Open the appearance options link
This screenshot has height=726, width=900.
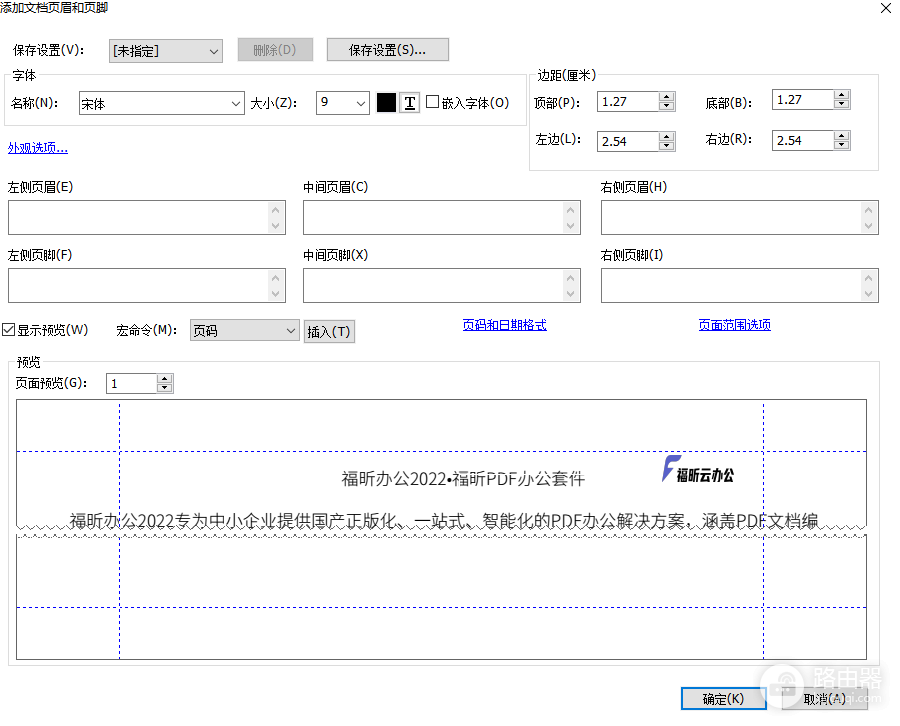[38, 148]
